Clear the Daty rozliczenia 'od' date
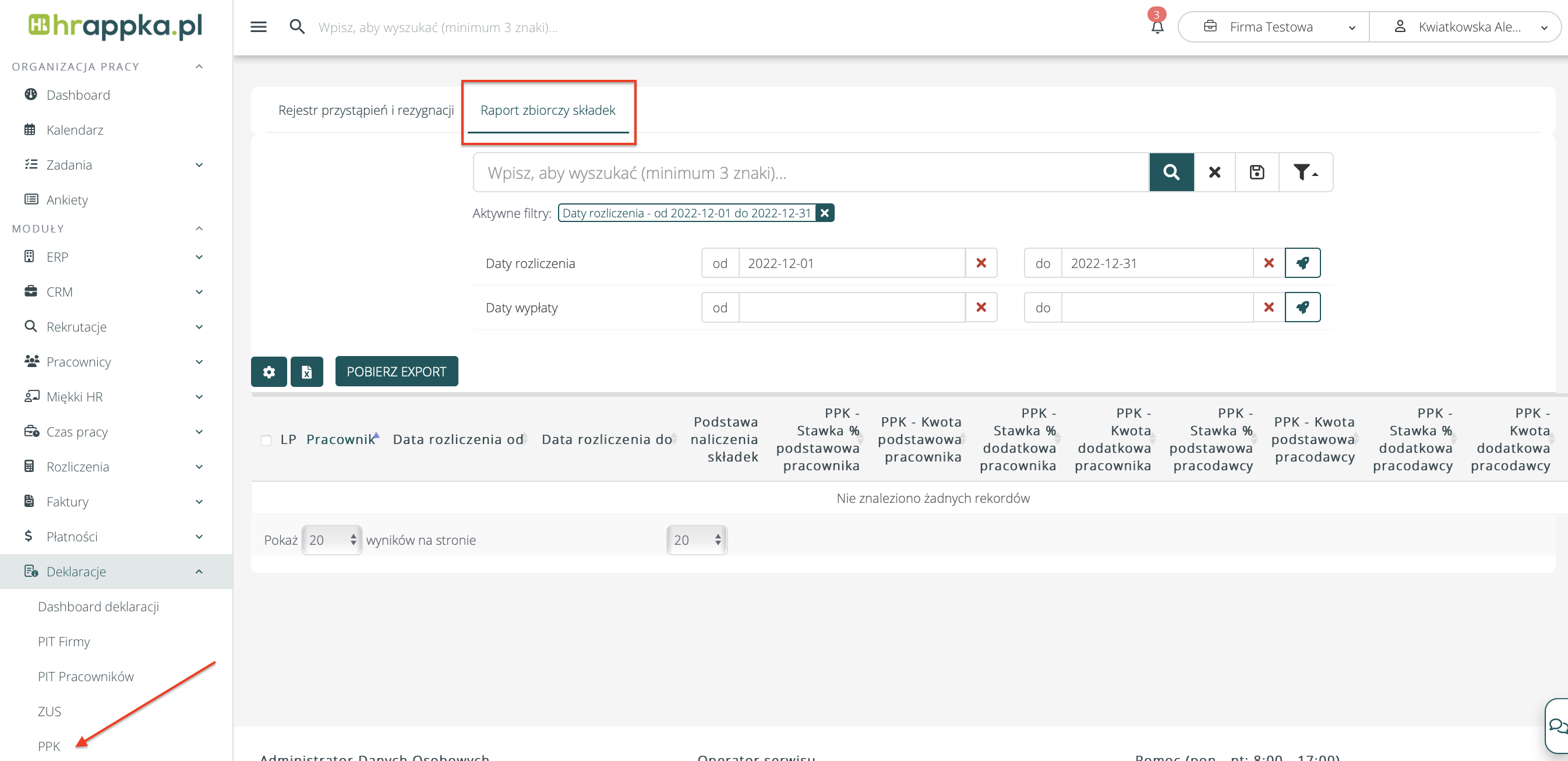The image size is (1568, 761). click(x=981, y=263)
